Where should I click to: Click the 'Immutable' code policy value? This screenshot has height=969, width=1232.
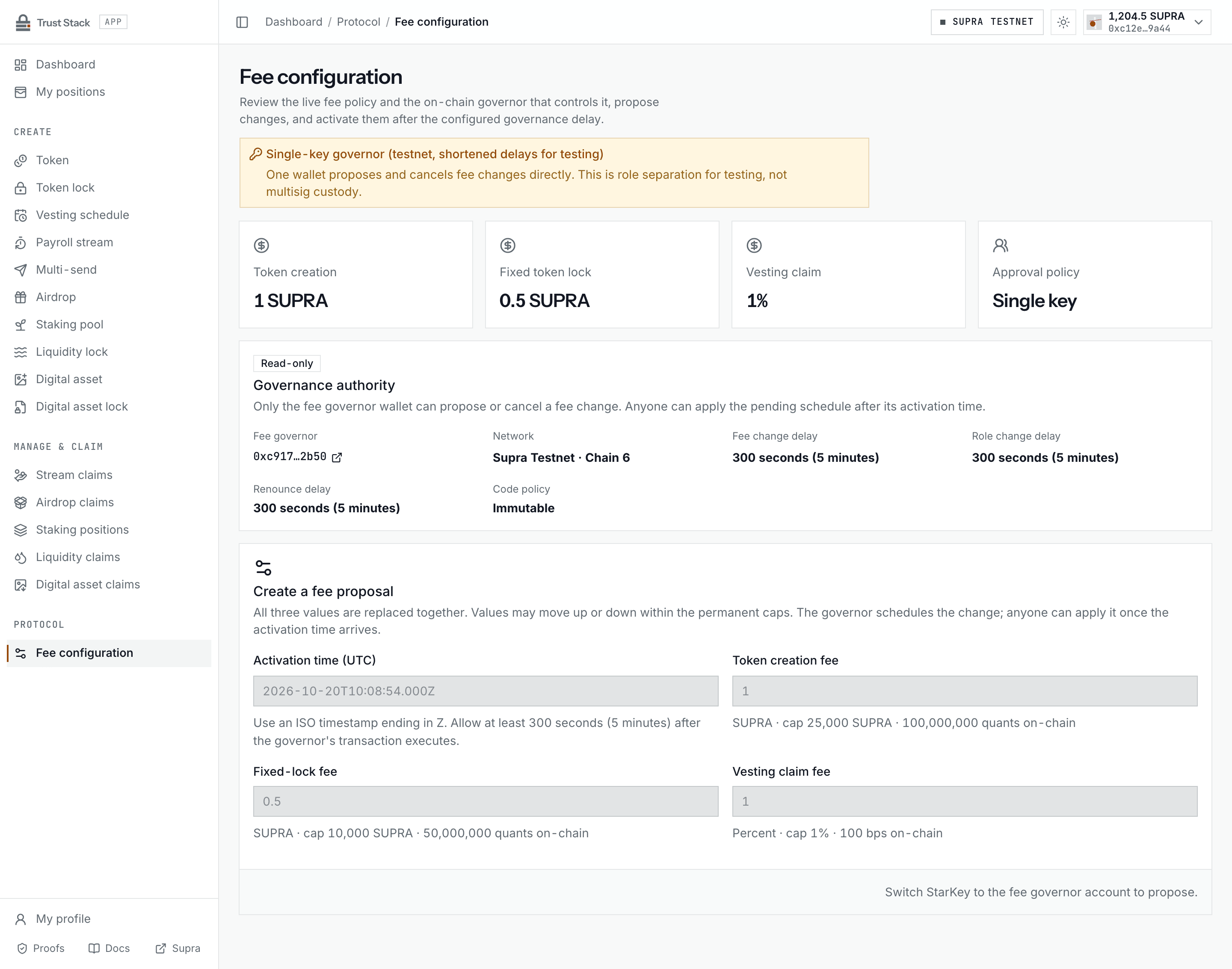(524, 508)
